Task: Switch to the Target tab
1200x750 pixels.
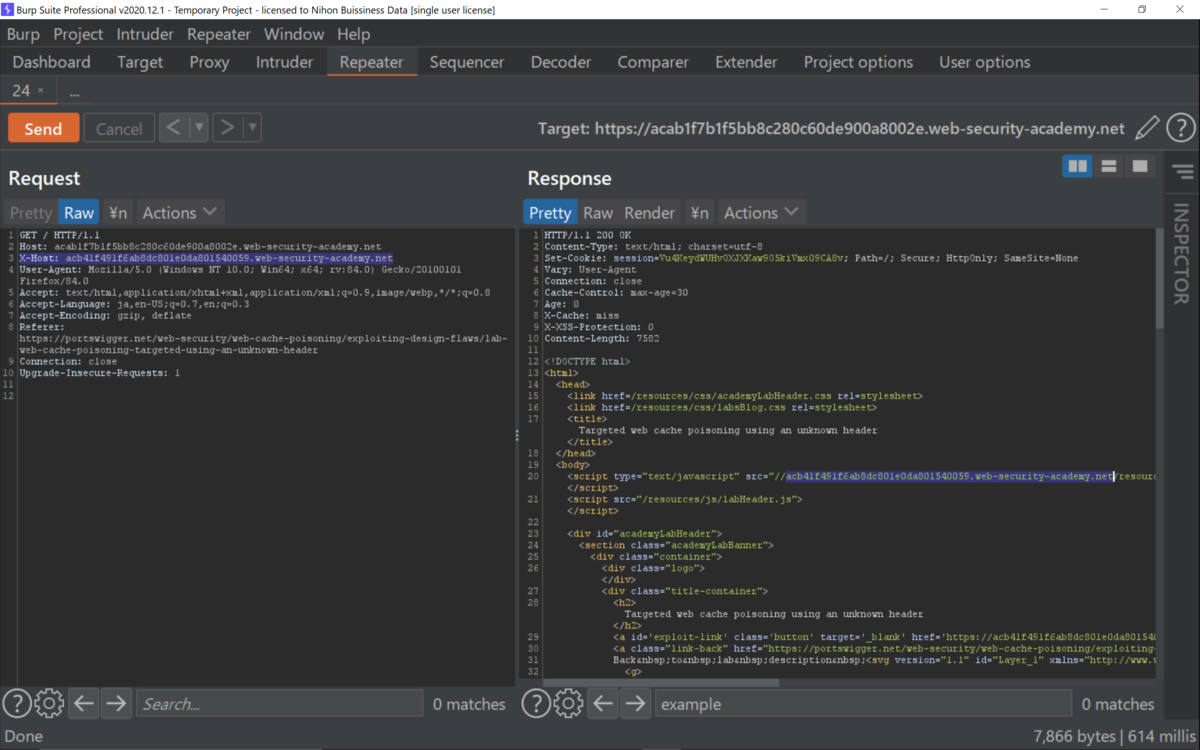Action: 140,62
